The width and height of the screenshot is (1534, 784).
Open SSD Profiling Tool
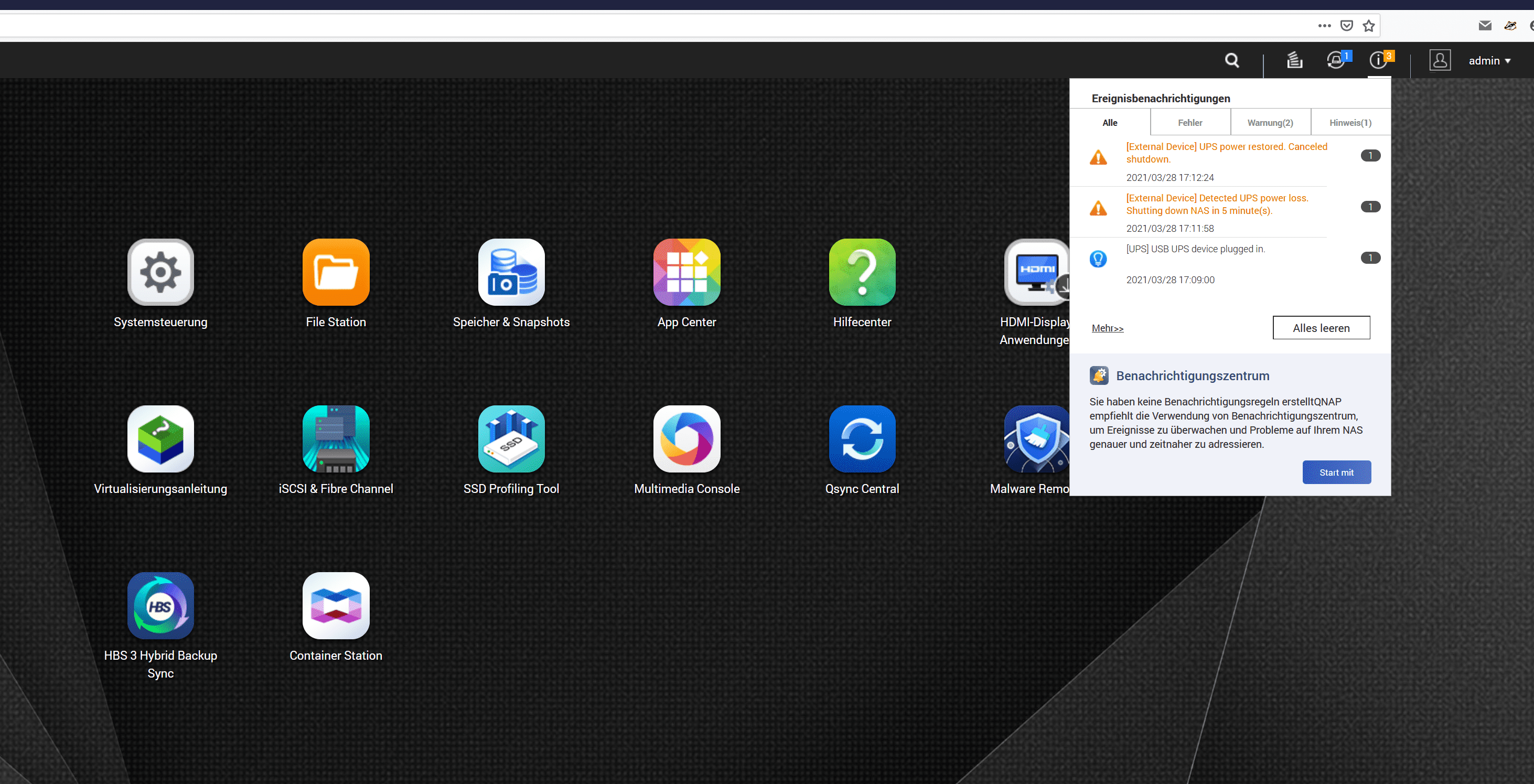pos(511,439)
